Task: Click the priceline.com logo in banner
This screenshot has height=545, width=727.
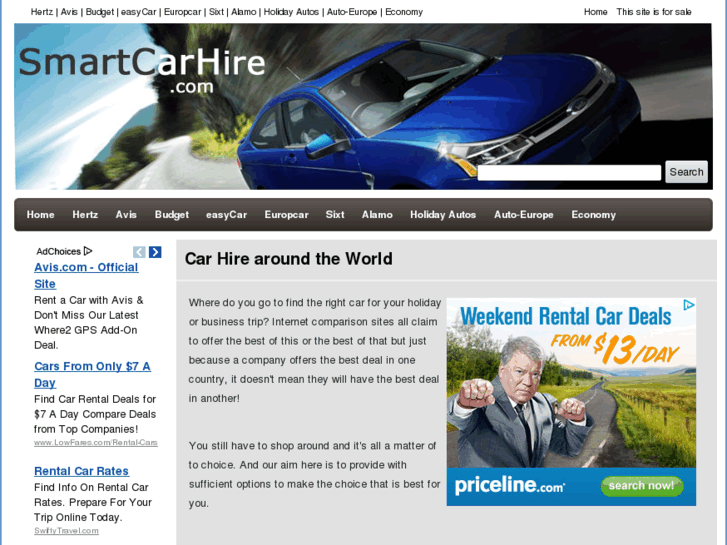Action: click(x=510, y=486)
